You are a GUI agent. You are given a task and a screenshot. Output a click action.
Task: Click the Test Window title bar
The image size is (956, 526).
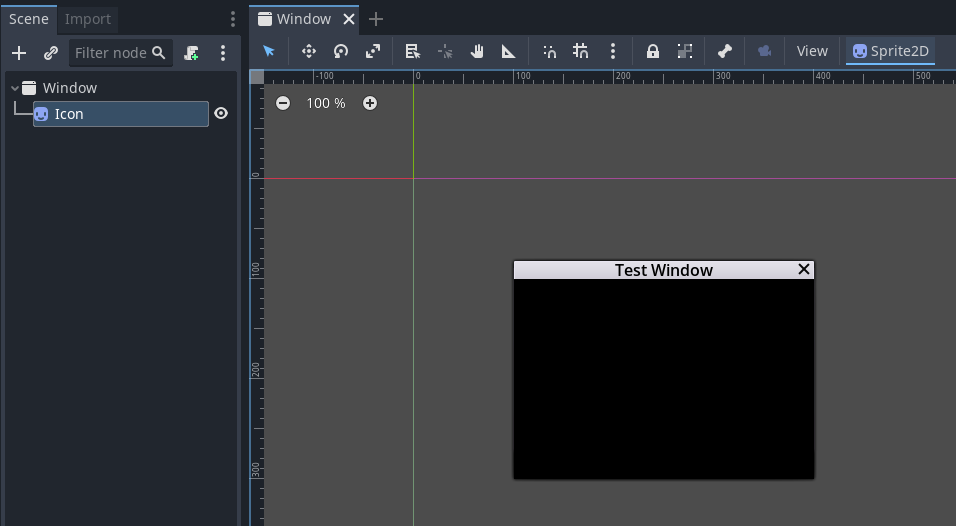tap(663, 270)
